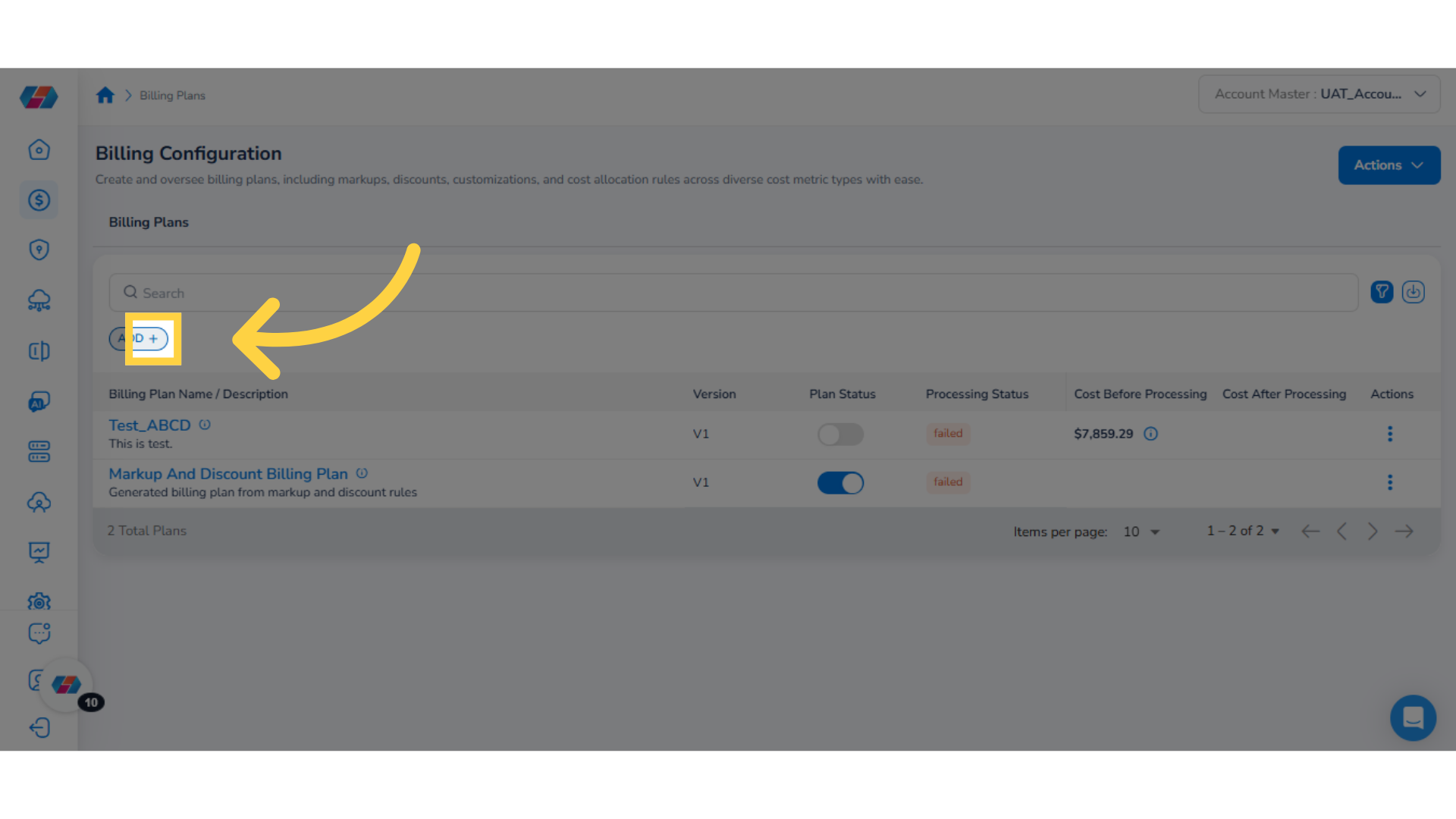The image size is (1456, 819).
Task: Enable plan status toggle for Test_ABCD
Action: [840, 435]
